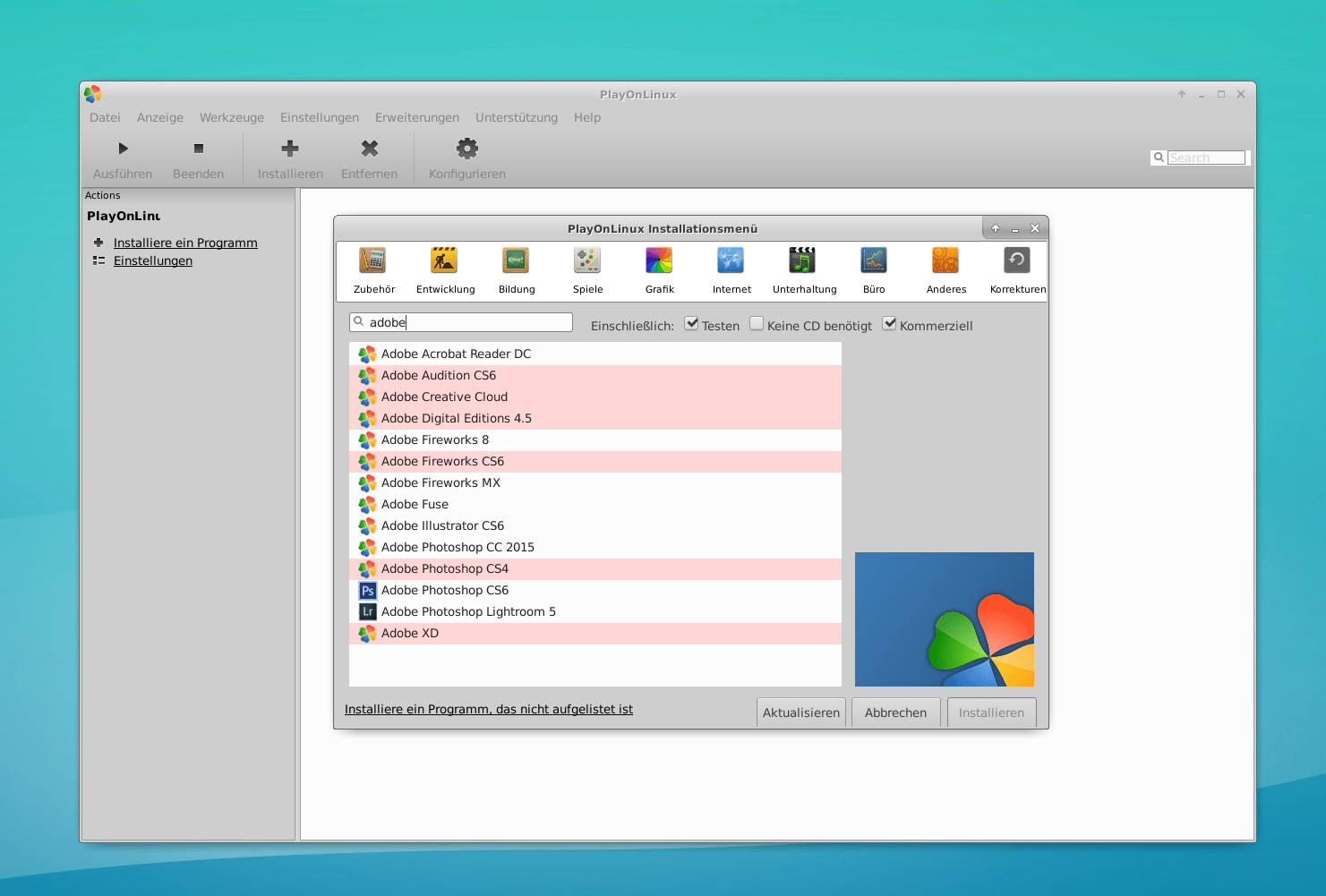Select Adobe Fireworks MX
This screenshot has height=896, width=1326.
tap(595, 483)
